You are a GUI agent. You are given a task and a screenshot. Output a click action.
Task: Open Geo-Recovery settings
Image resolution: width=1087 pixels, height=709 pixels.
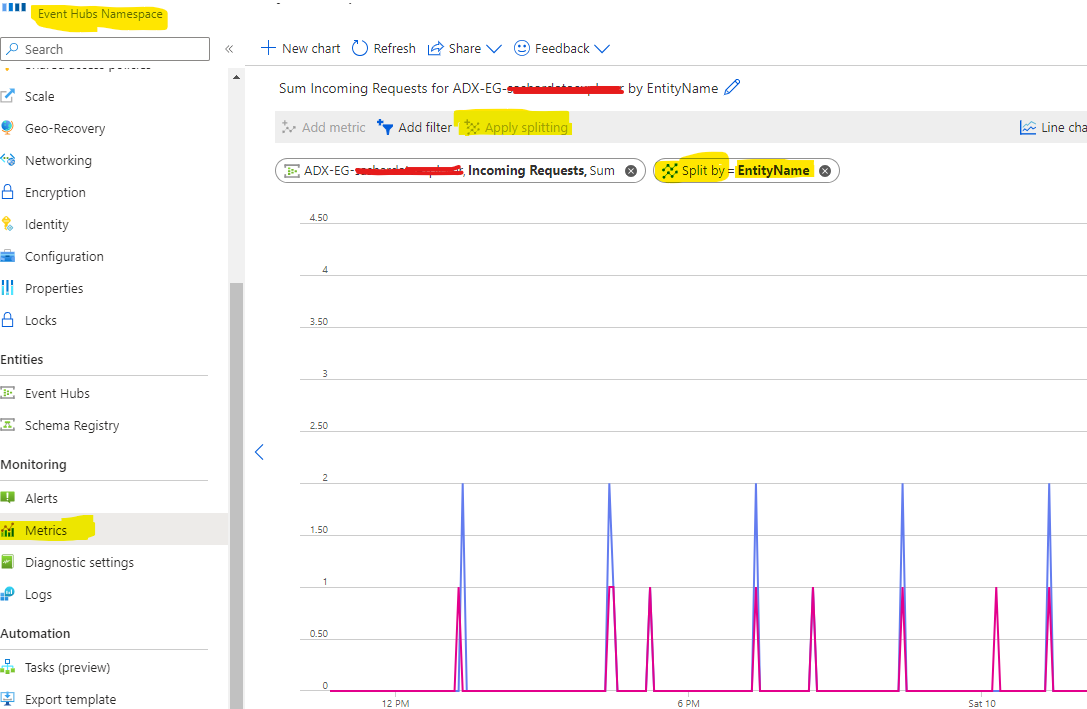[65, 128]
